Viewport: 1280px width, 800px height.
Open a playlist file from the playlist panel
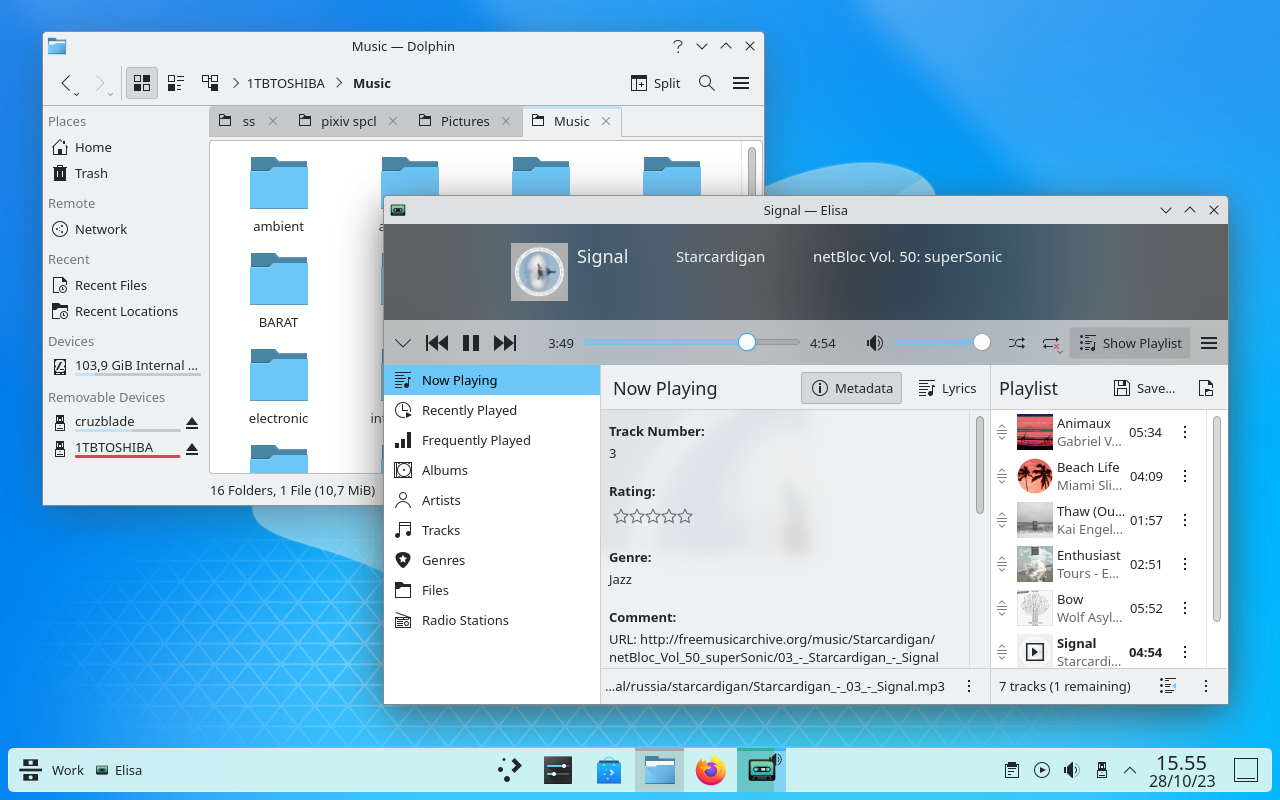[x=1206, y=388]
